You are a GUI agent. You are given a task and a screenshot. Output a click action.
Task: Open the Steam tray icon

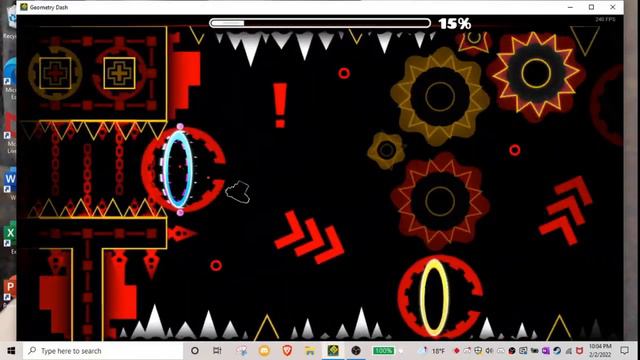click(557, 351)
